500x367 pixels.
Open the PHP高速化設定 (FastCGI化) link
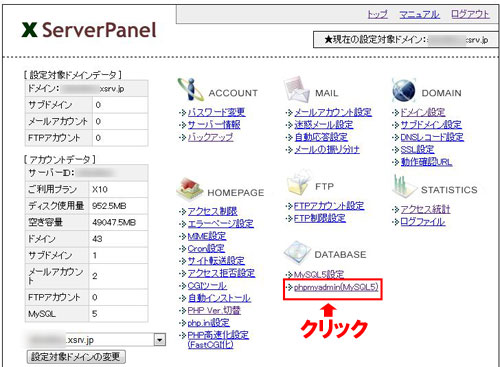point(218,340)
